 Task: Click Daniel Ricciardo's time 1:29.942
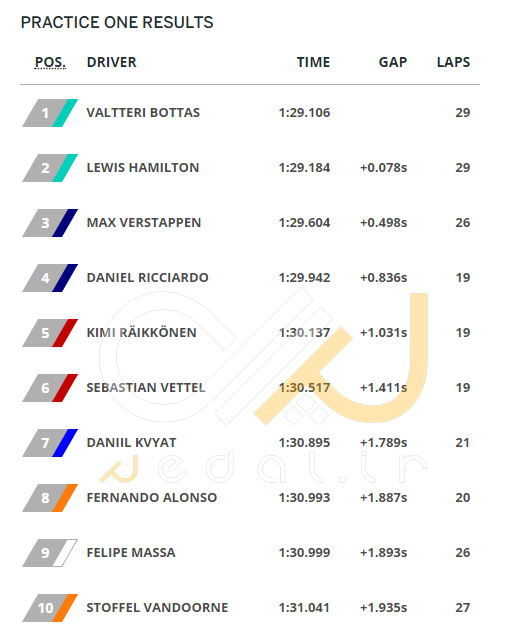[x=305, y=278]
